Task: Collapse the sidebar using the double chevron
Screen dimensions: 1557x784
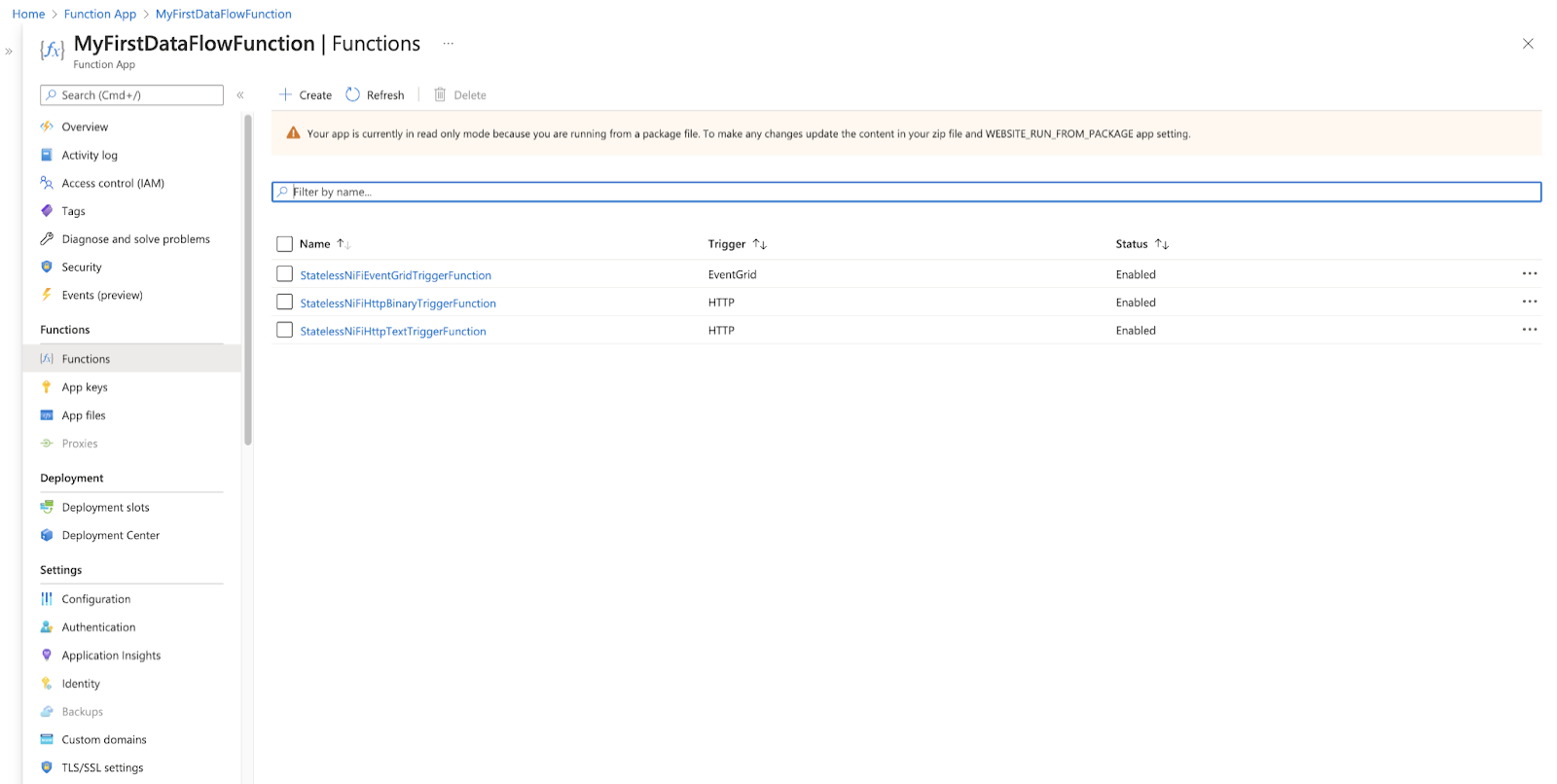Action: click(240, 95)
